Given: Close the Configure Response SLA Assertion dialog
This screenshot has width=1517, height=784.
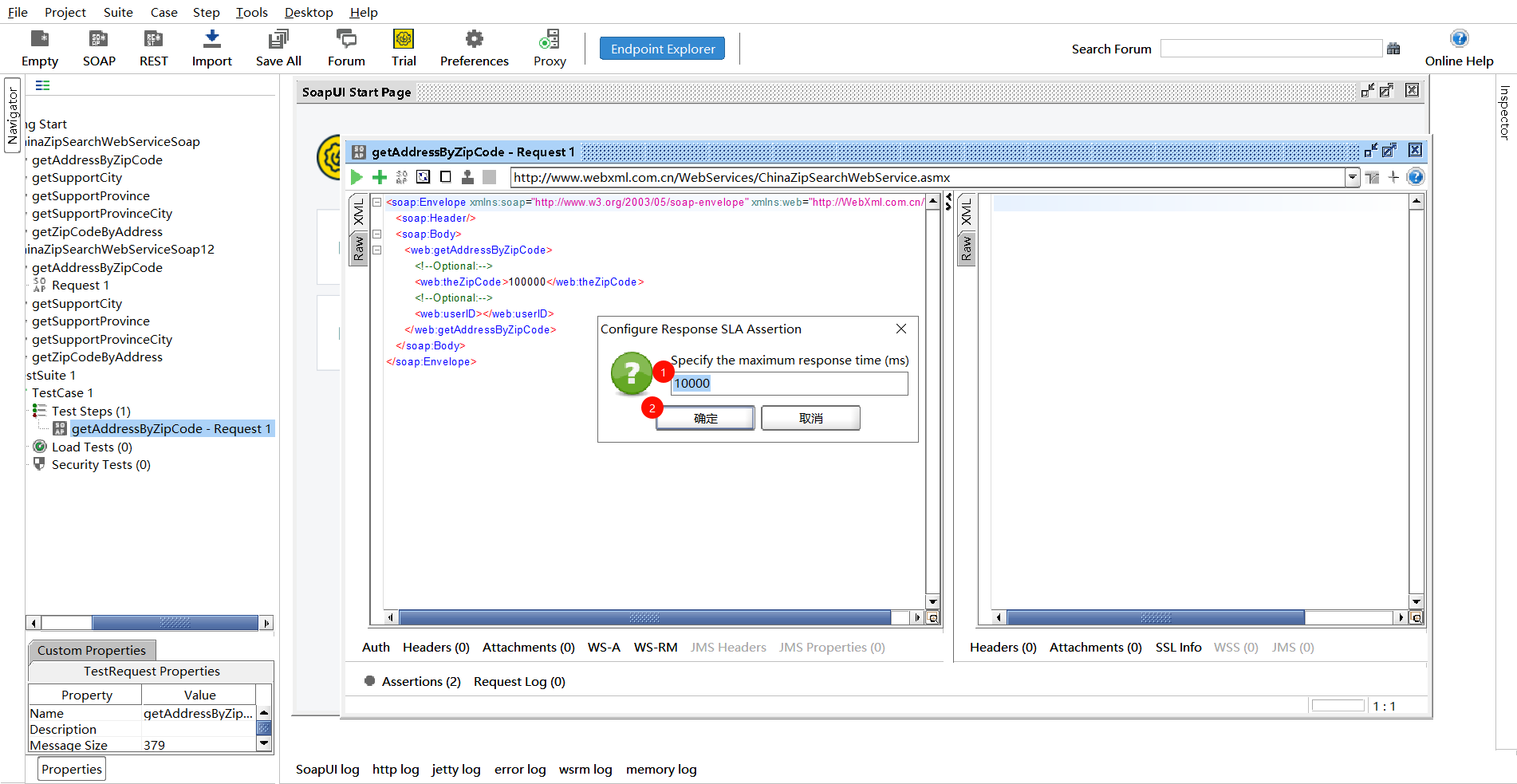Looking at the screenshot, I should tap(901, 329).
